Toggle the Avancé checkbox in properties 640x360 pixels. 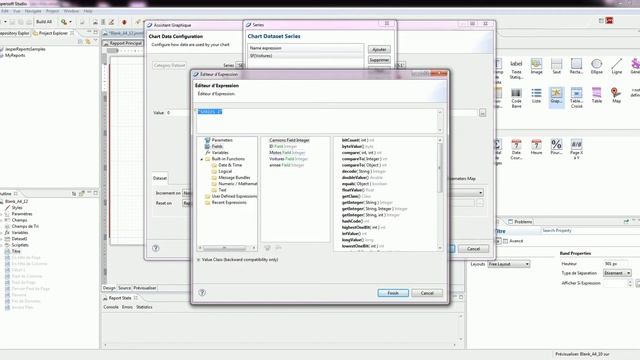point(506,241)
